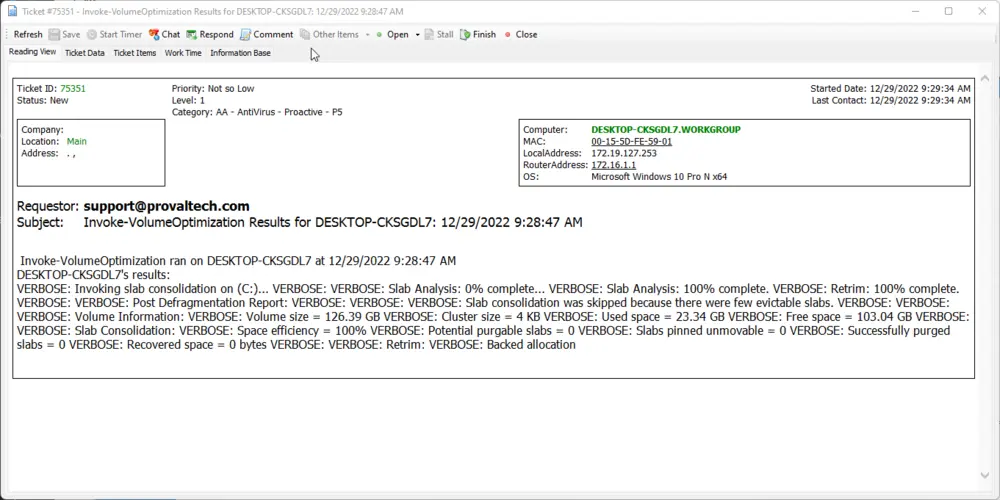
Task: Expand the Open status dropdown arrow
Action: click(417, 34)
